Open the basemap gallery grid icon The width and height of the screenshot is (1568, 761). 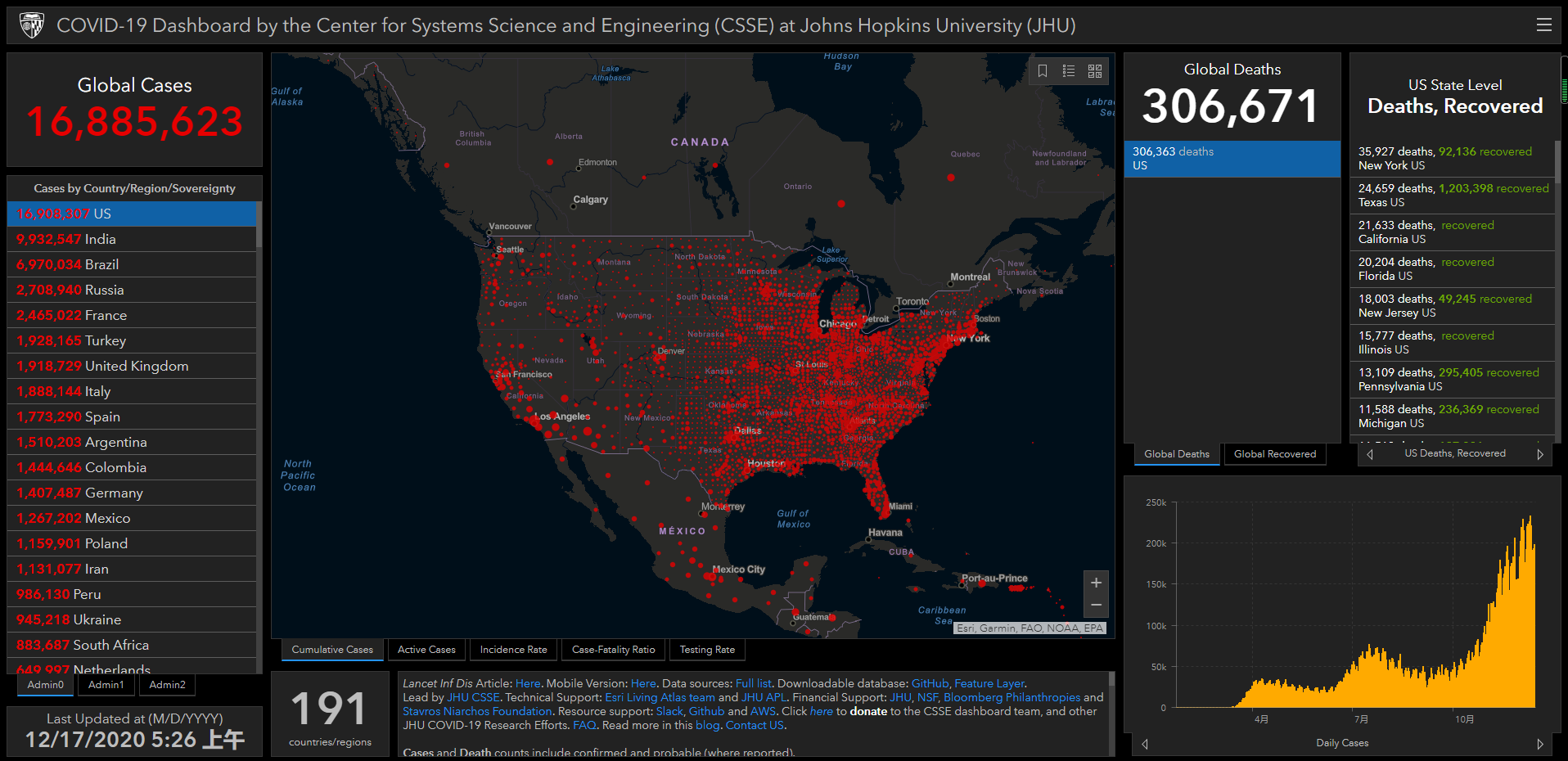coord(1095,71)
